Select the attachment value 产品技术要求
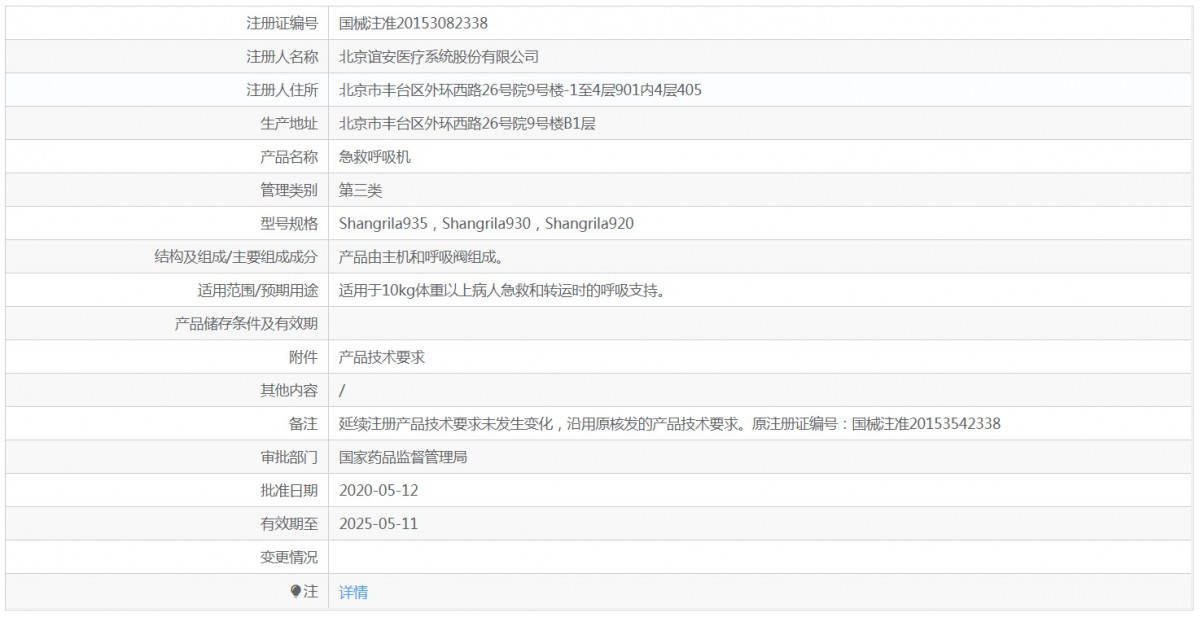The image size is (1200, 617). pyautogui.click(x=382, y=357)
